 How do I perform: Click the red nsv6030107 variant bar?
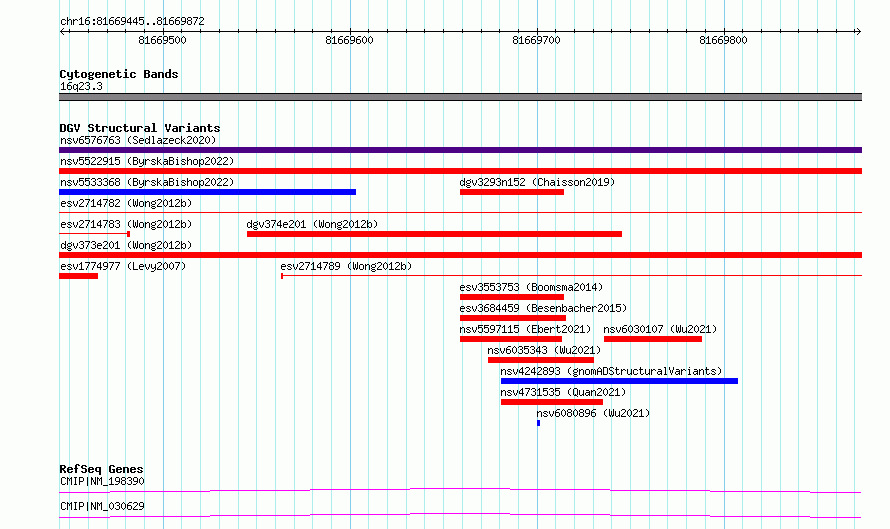(653, 339)
